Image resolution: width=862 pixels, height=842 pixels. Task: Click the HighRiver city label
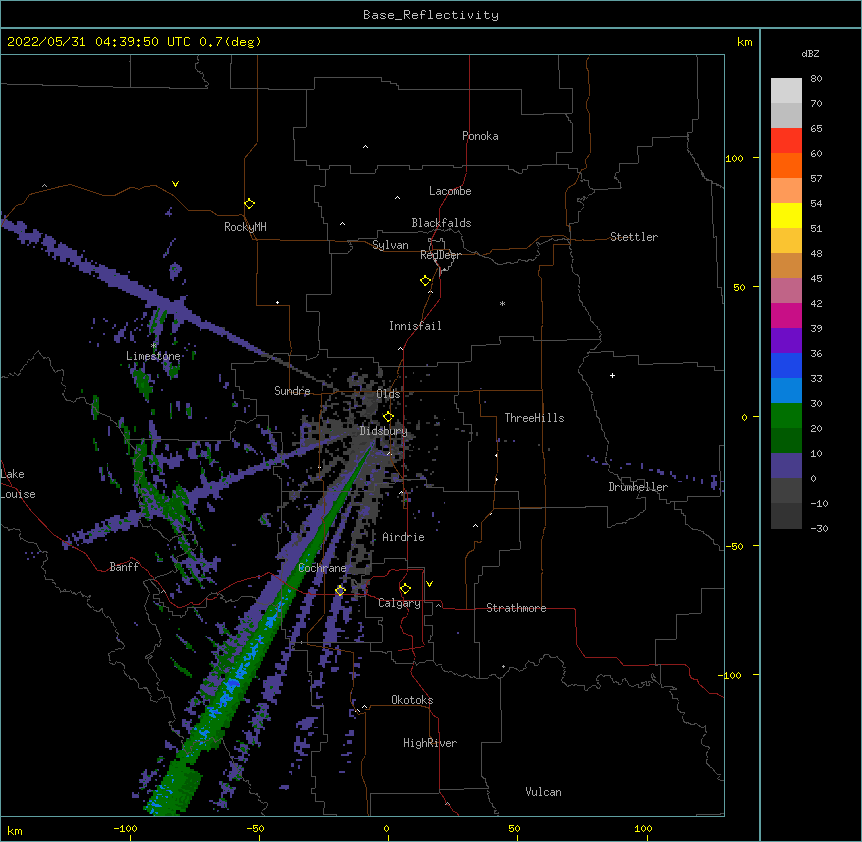pos(430,743)
